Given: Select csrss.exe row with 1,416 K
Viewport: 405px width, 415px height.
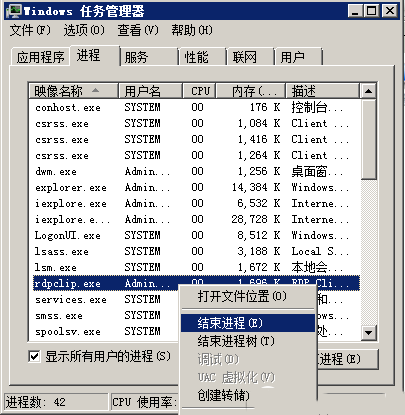Looking at the screenshot, I should point(196,139).
